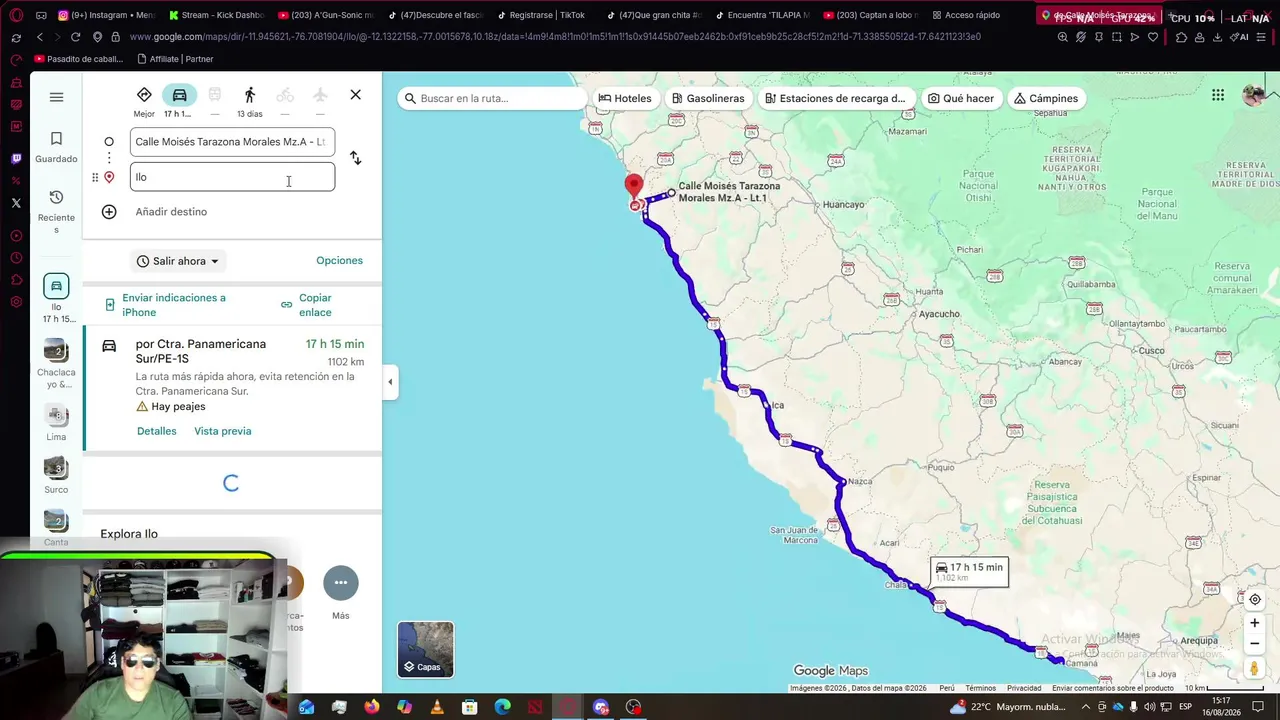Close the directions panel

(x=355, y=95)
